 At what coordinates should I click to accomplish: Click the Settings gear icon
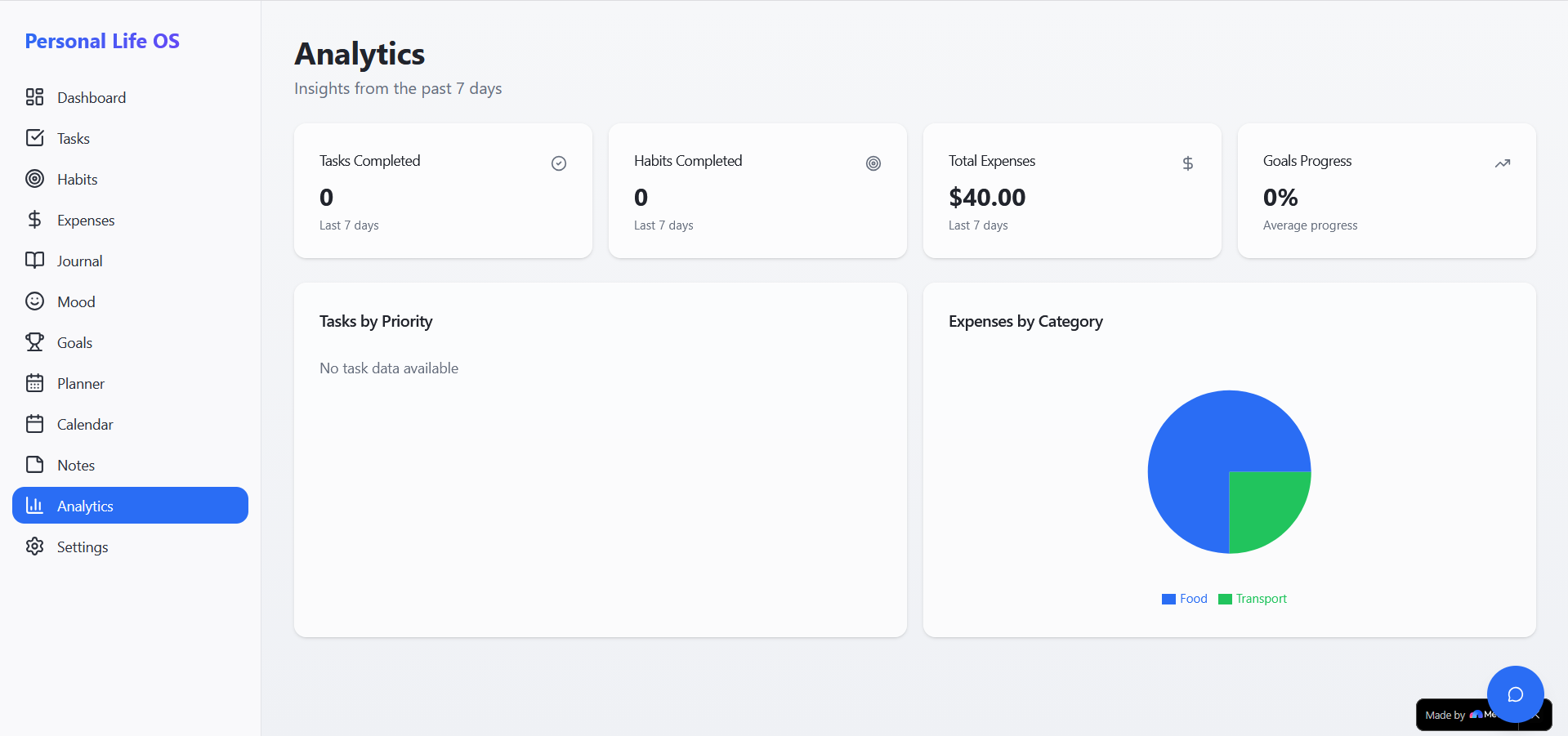click(x=34, y=546)
